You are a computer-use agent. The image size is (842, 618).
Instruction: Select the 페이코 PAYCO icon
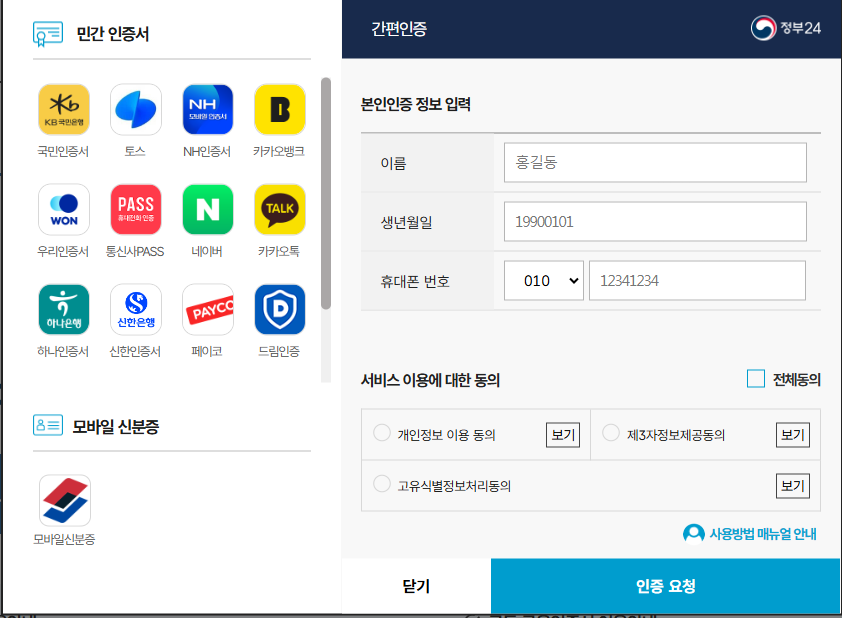(x=208, y=310)
